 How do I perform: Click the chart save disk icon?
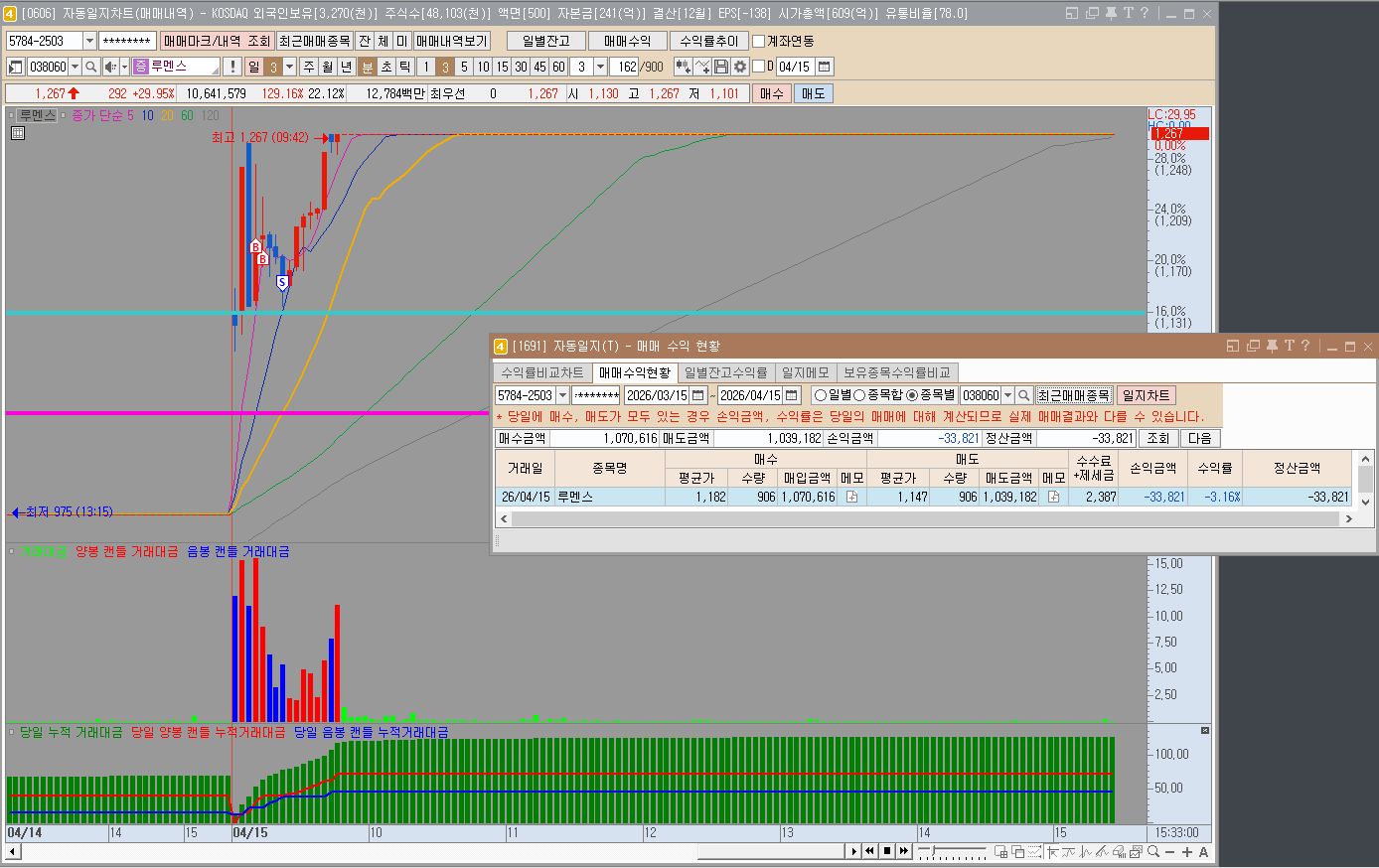pyautogui.click(x=721, y=67)
